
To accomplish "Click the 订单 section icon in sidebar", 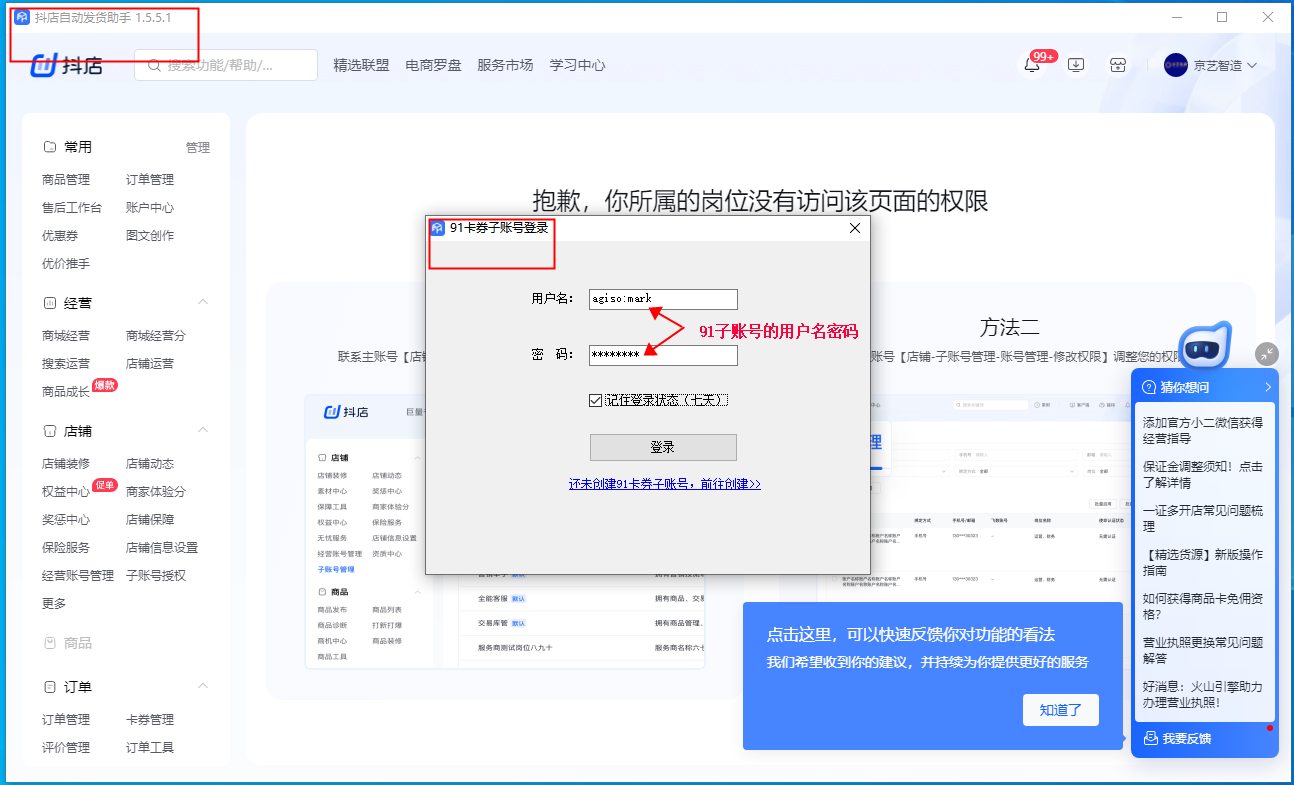I will [x=50, y=687].
